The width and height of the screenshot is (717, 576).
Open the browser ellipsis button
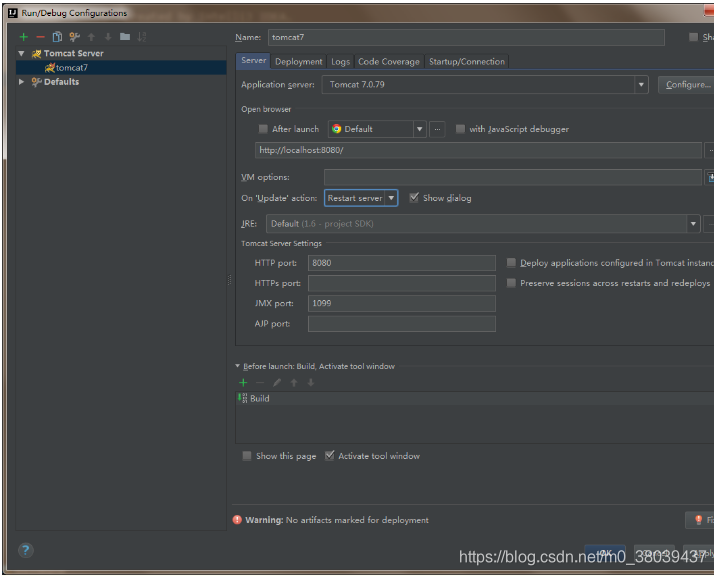[x=437, y=129]
